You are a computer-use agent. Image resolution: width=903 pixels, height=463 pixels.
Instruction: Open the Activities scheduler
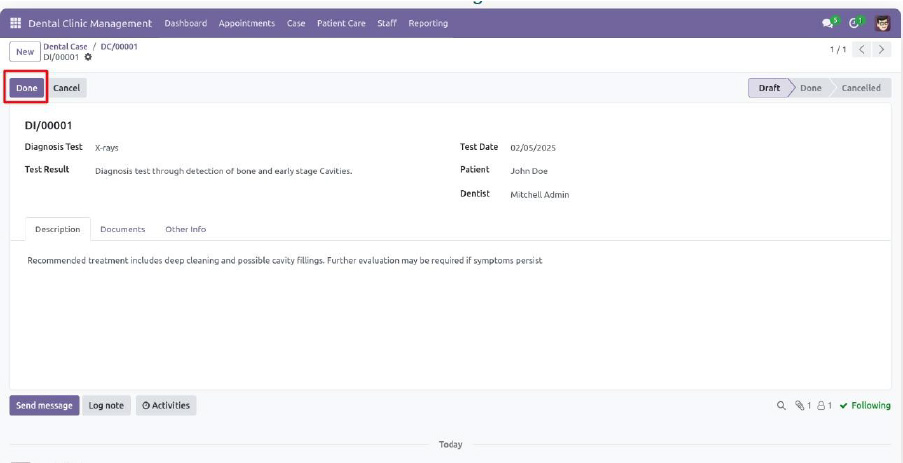click(x=166, y=405)
